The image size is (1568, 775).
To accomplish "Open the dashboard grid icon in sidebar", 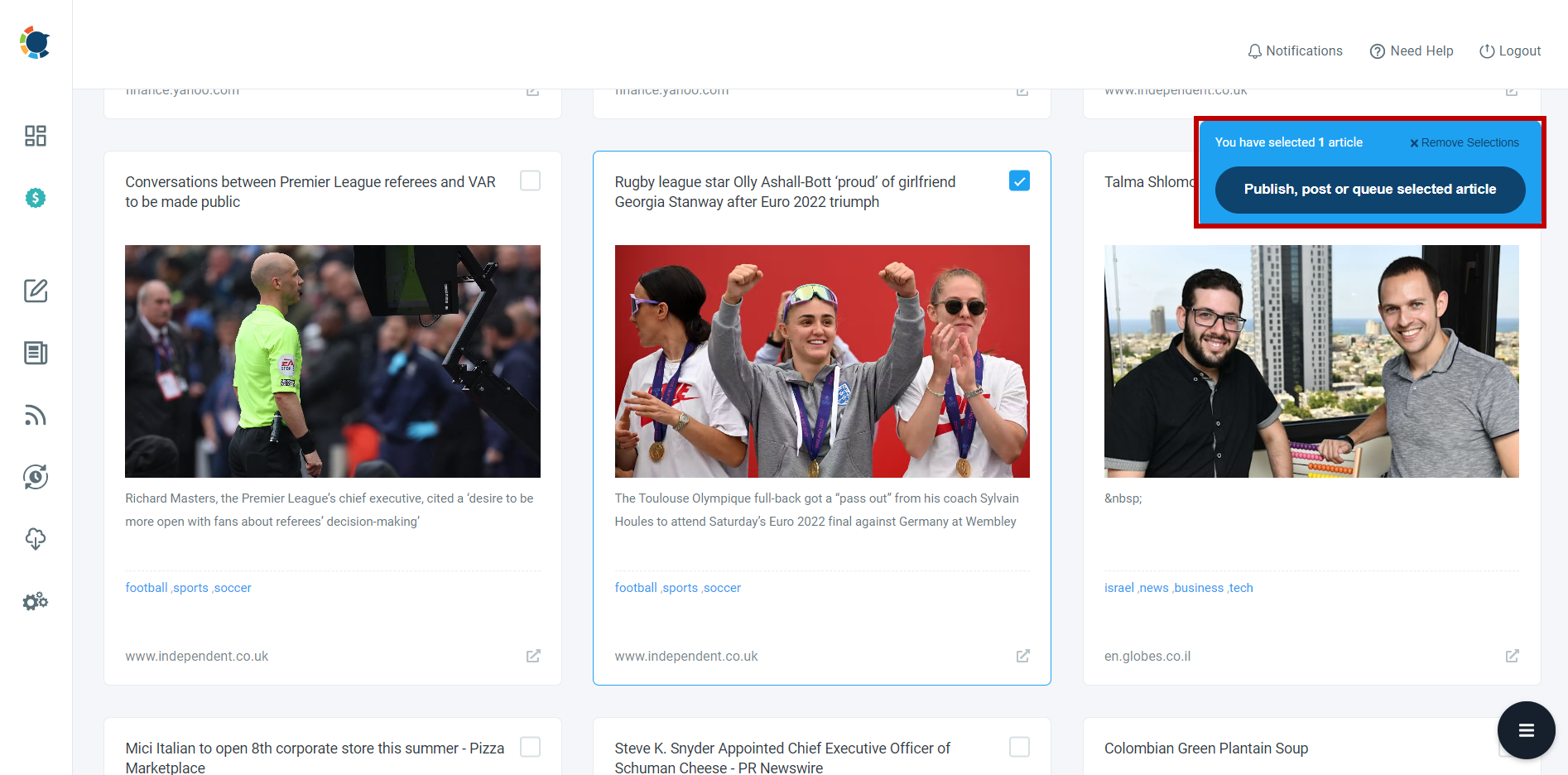I will tap(36, 136).
